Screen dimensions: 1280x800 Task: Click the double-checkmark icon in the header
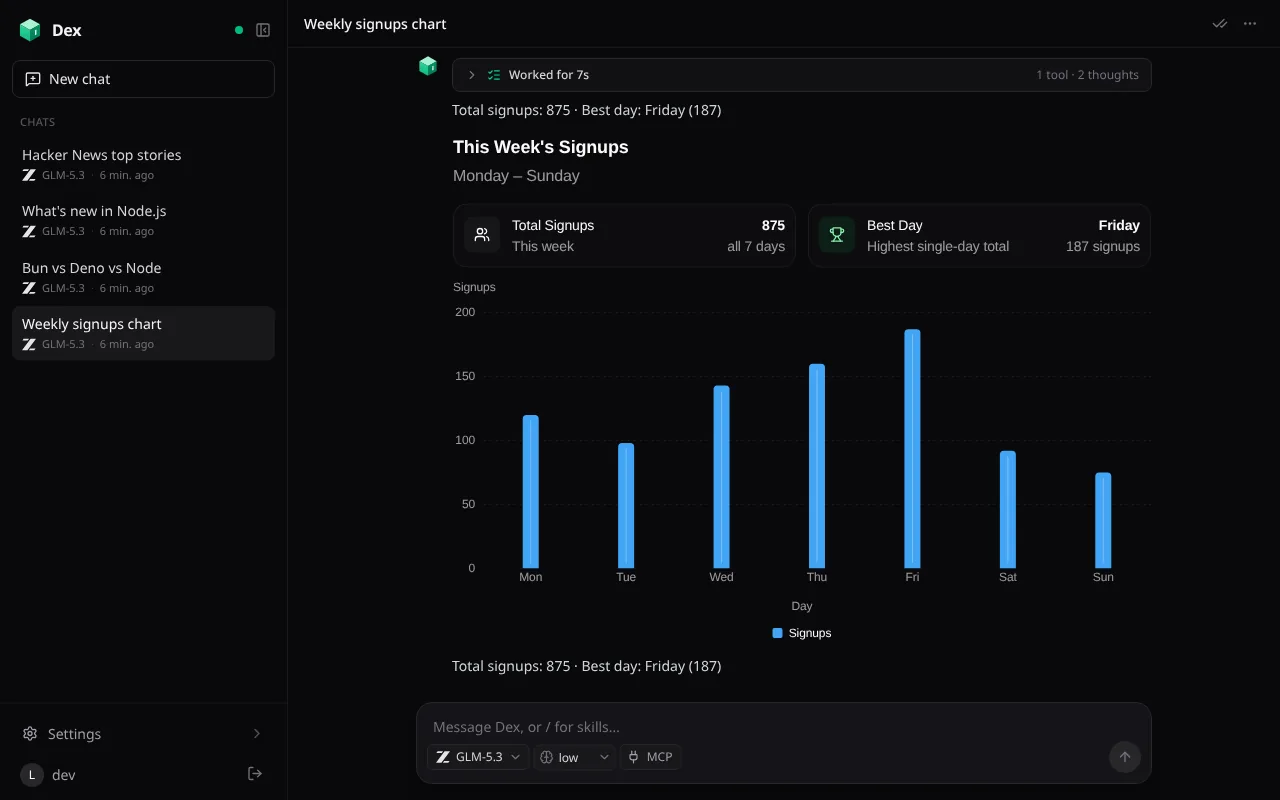click(x=1220, y=24)
